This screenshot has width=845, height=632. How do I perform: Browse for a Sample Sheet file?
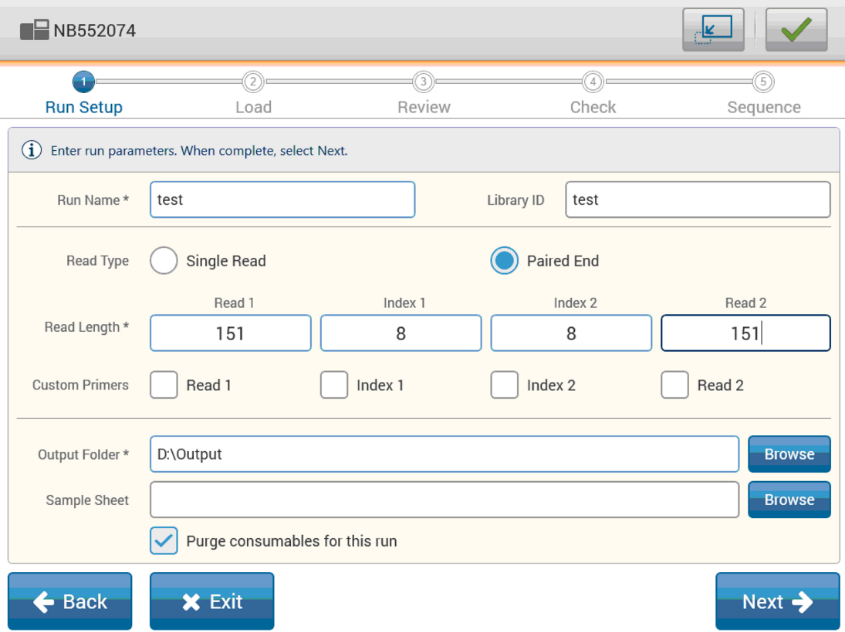pos(789,499)
